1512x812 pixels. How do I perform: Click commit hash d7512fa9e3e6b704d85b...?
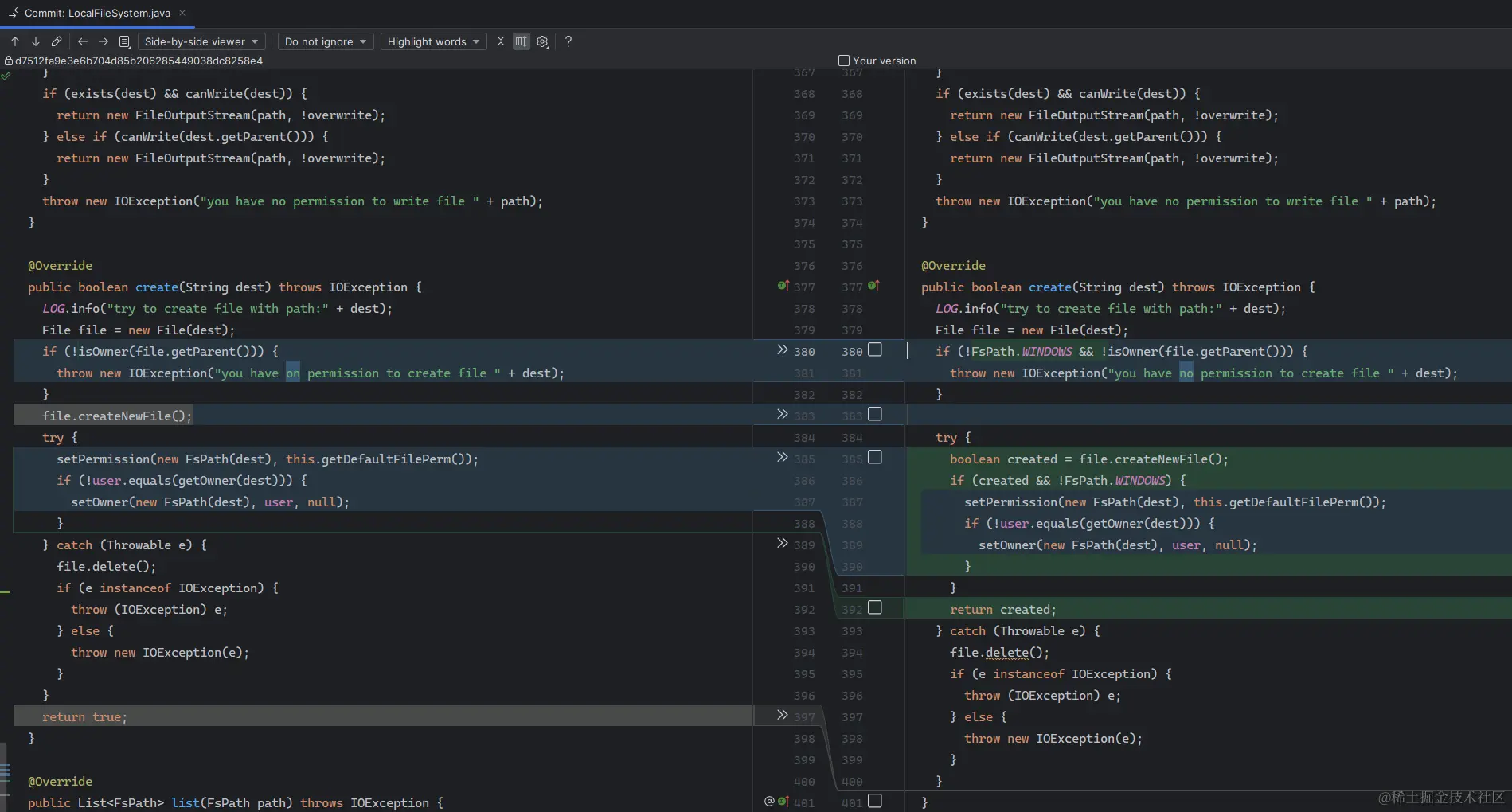point(139,61)
